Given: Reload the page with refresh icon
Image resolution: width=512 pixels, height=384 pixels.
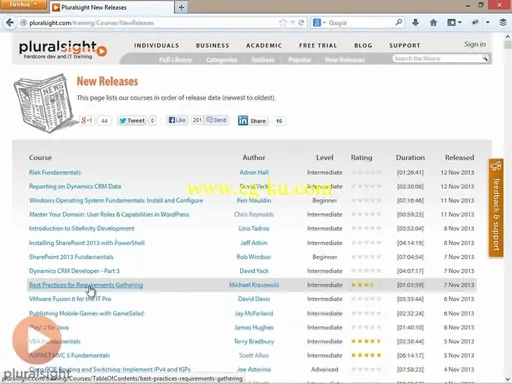Looking at the screenshot, I should pyautogui.click(x=301, y=23).
